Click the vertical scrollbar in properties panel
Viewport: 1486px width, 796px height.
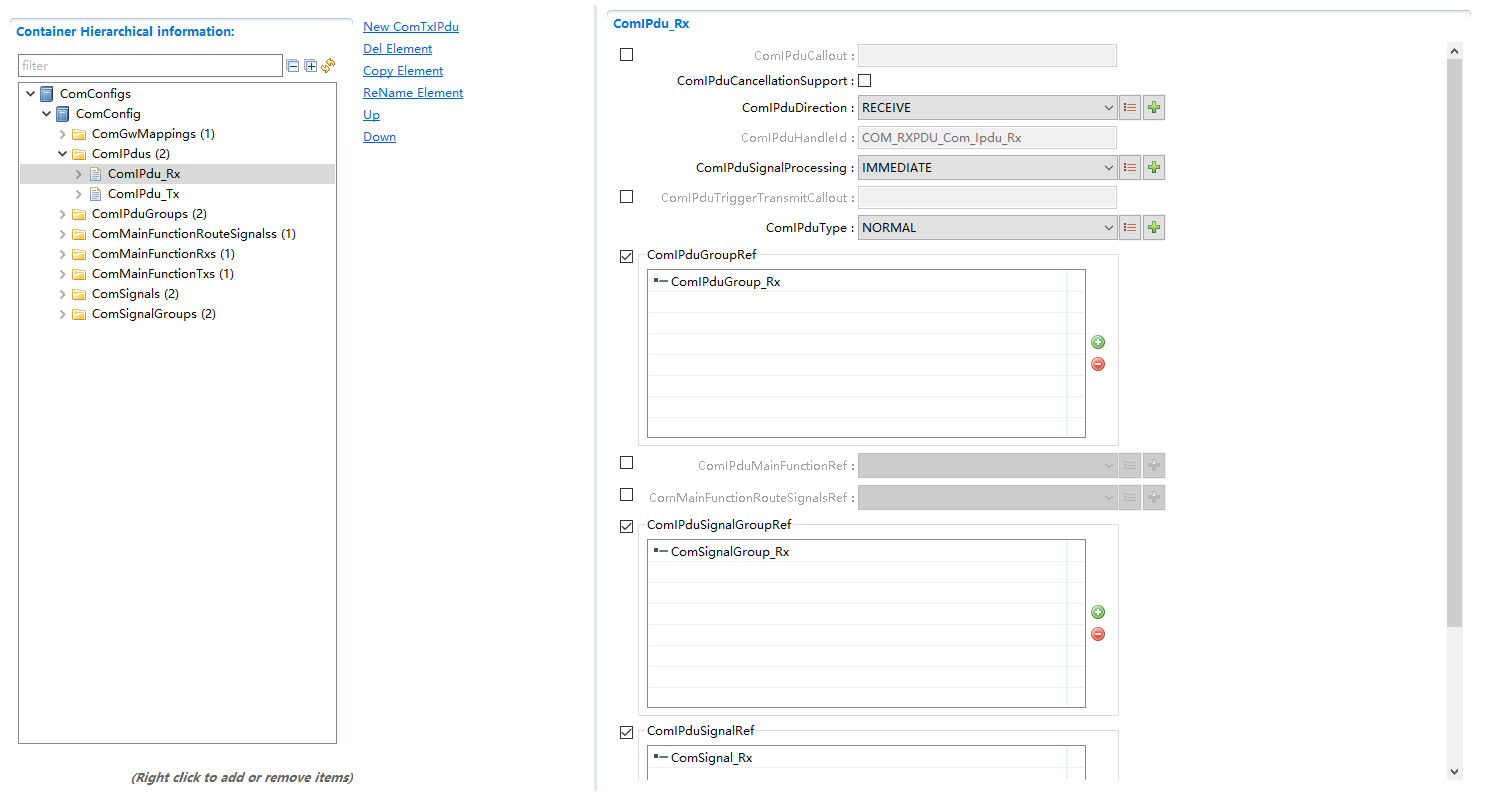point(1454,340)
